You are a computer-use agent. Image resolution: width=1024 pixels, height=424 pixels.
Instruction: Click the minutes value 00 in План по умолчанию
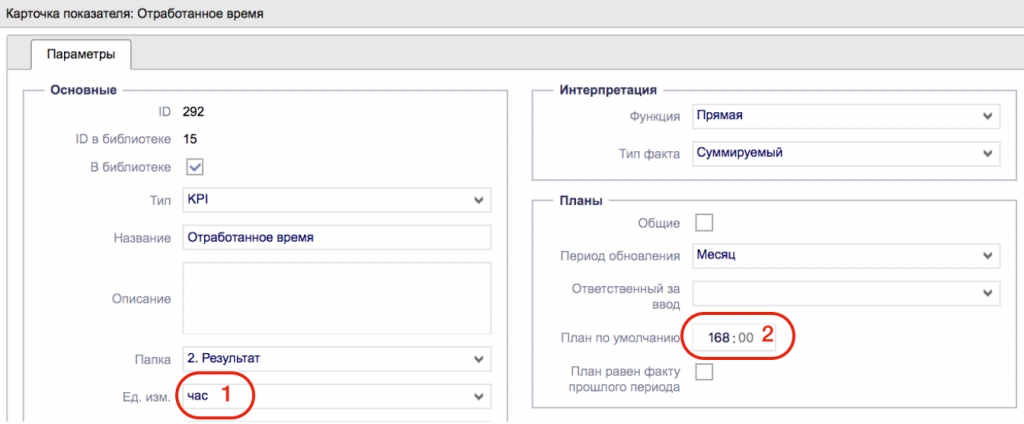(x=745, y=338)
